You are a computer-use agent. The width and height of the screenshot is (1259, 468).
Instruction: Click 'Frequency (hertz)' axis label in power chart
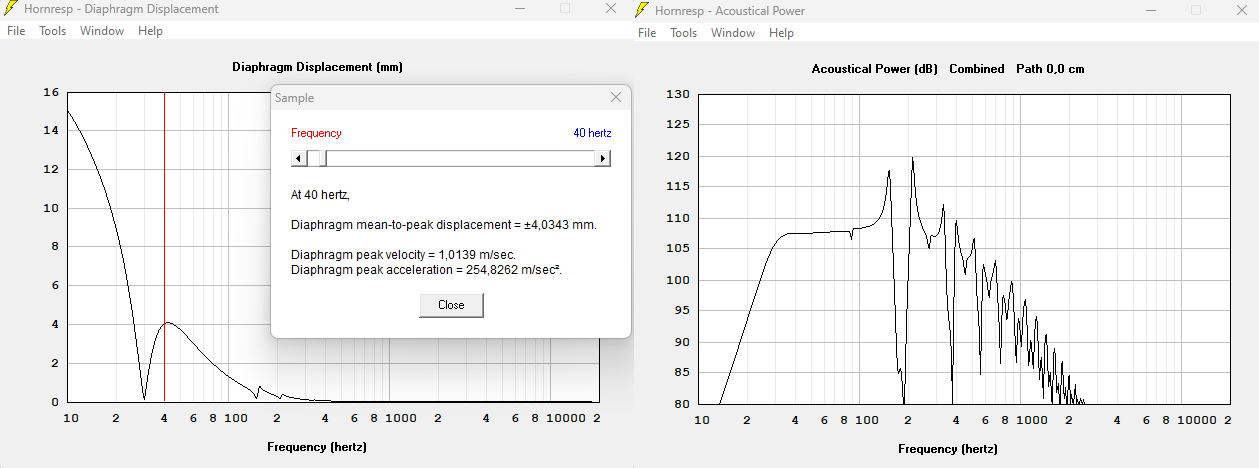pyautogui.click(x=948, y=449)
